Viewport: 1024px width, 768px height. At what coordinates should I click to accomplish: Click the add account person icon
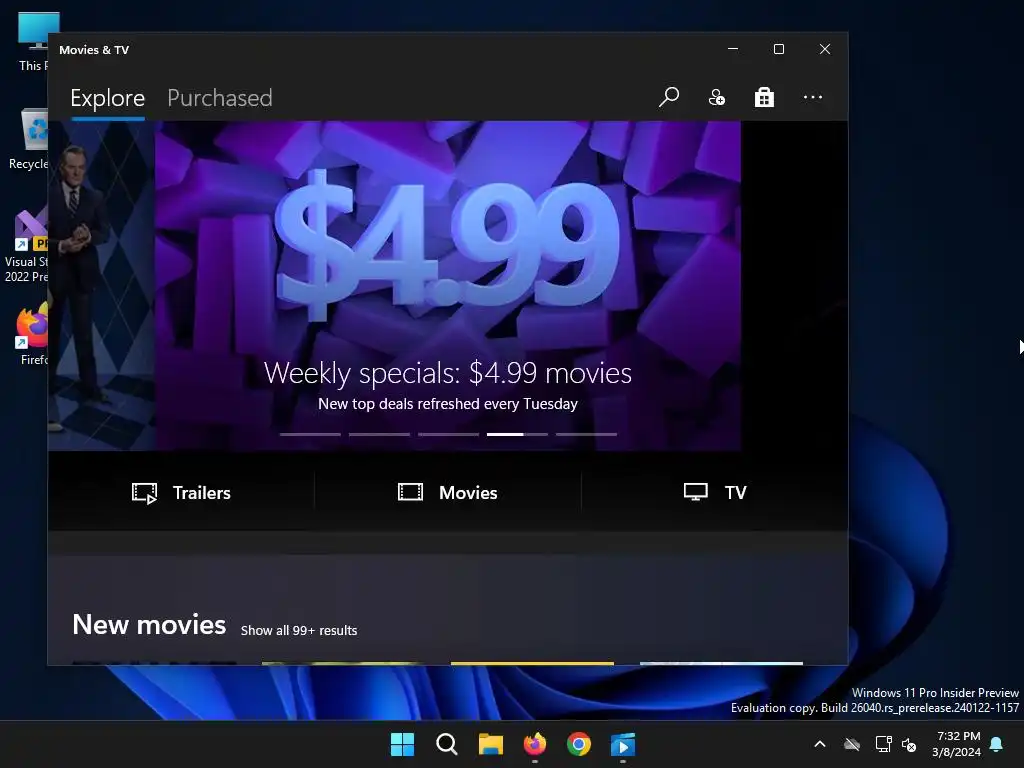tap(716, 97)
